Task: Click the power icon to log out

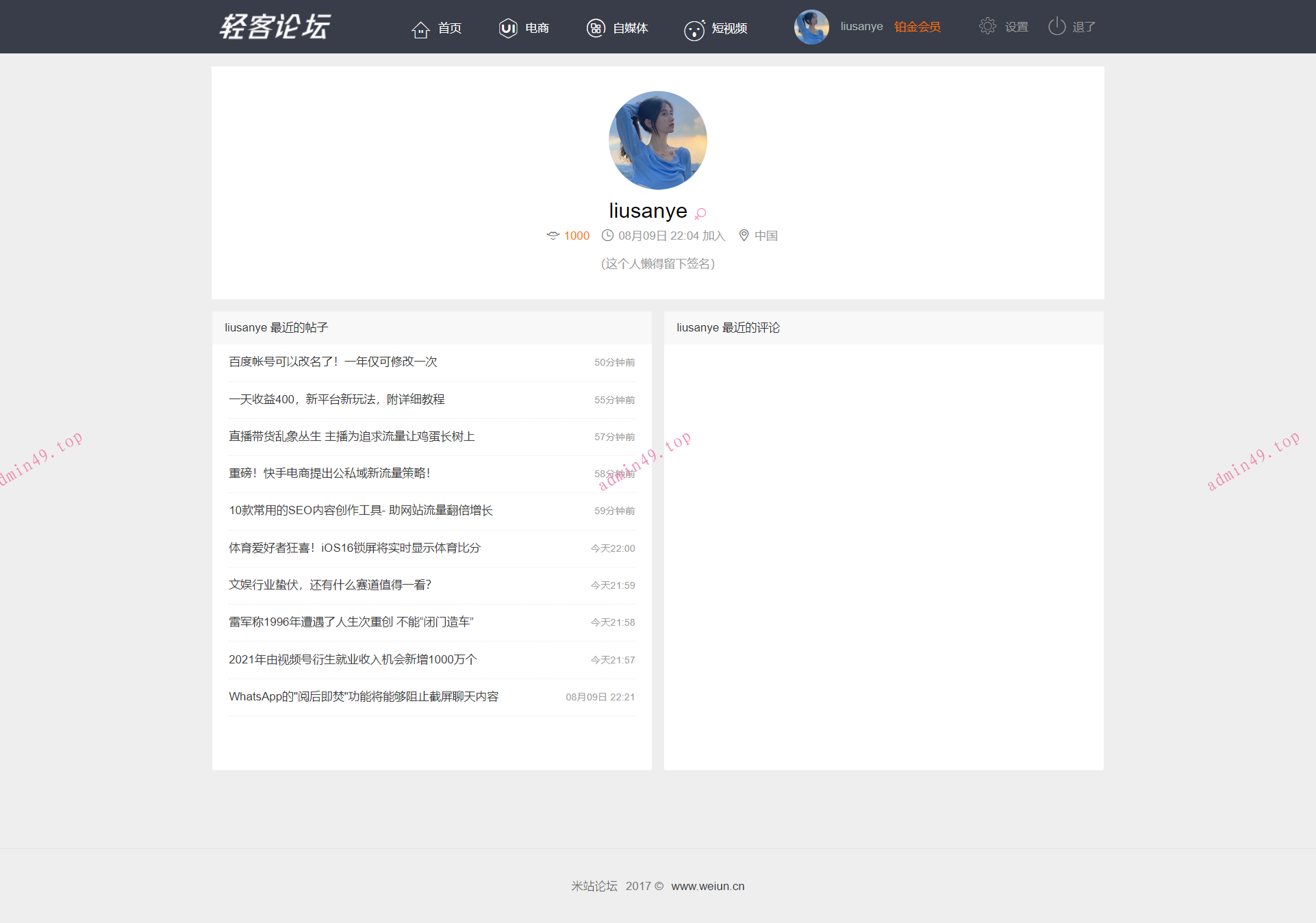Action: [x=1056, y=27]
